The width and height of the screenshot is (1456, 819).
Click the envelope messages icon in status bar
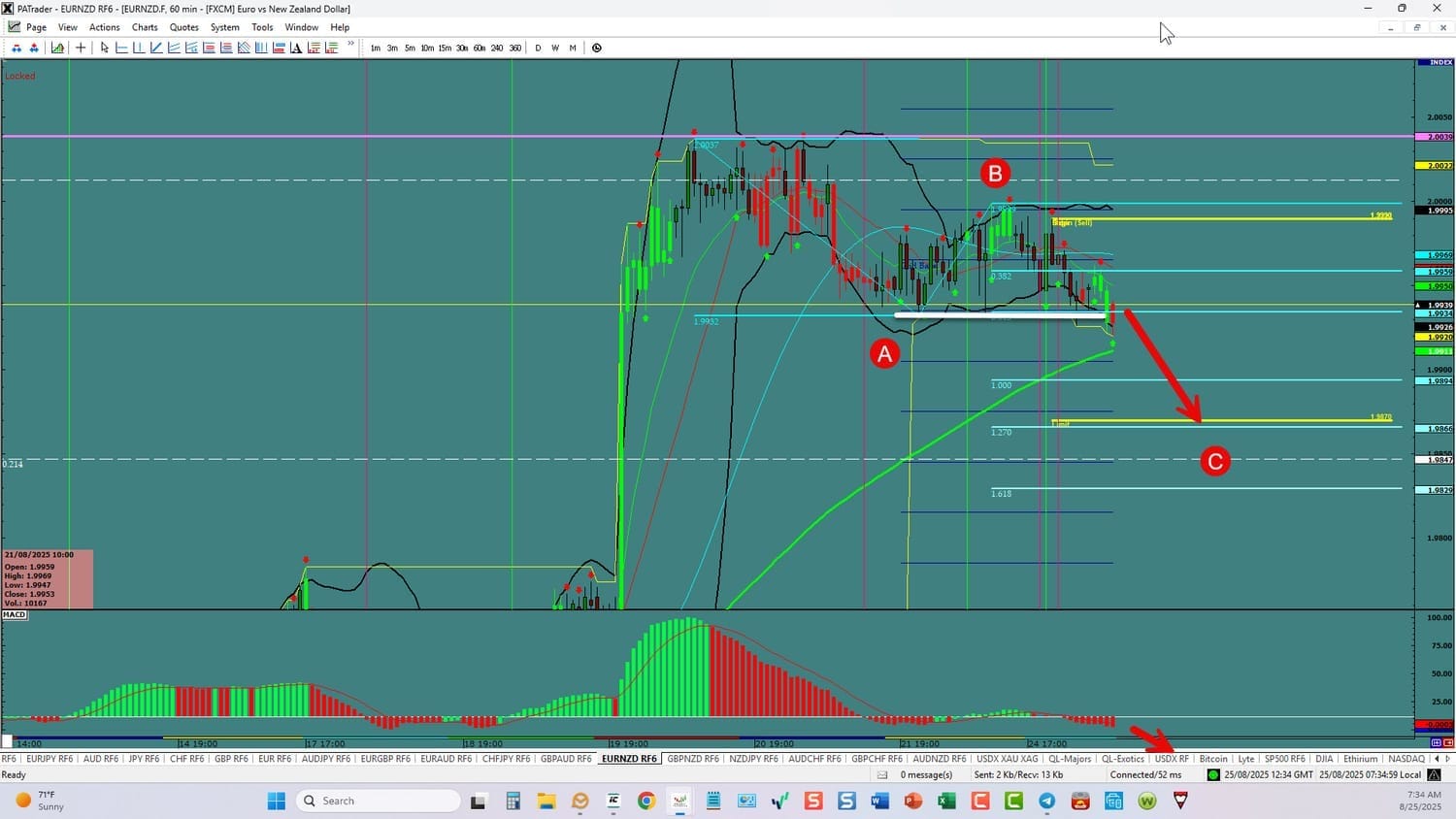pyautogui.click(x=882, y=774)
